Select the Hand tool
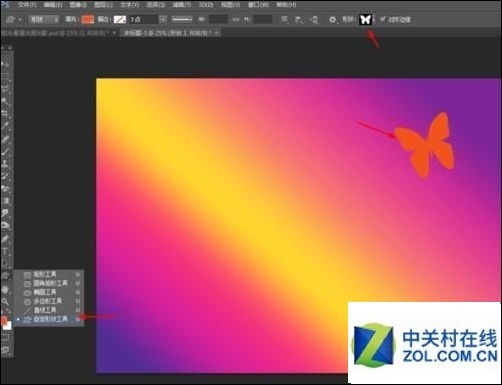Image resolution: width=502 pixels, height=385 pixels. pyautogui.click(x=5, y=289)
